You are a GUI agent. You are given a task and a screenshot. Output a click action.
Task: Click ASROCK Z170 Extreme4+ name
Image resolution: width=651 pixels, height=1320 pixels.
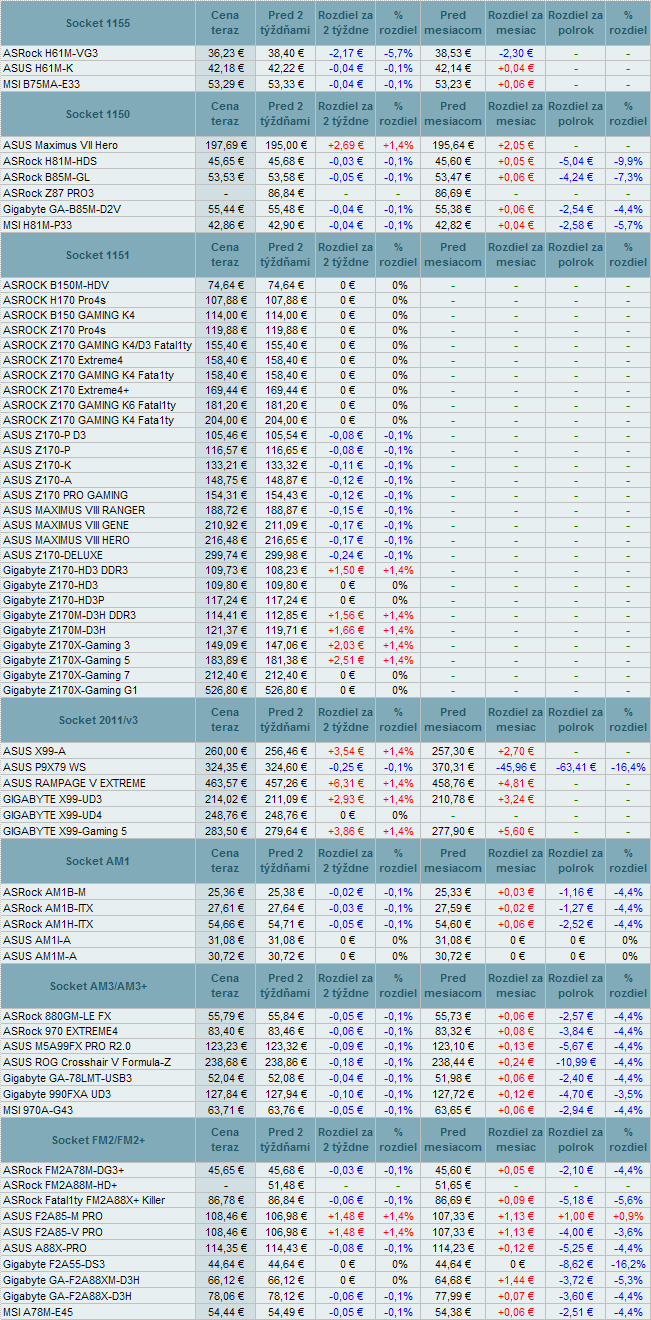tap(66, 390)
